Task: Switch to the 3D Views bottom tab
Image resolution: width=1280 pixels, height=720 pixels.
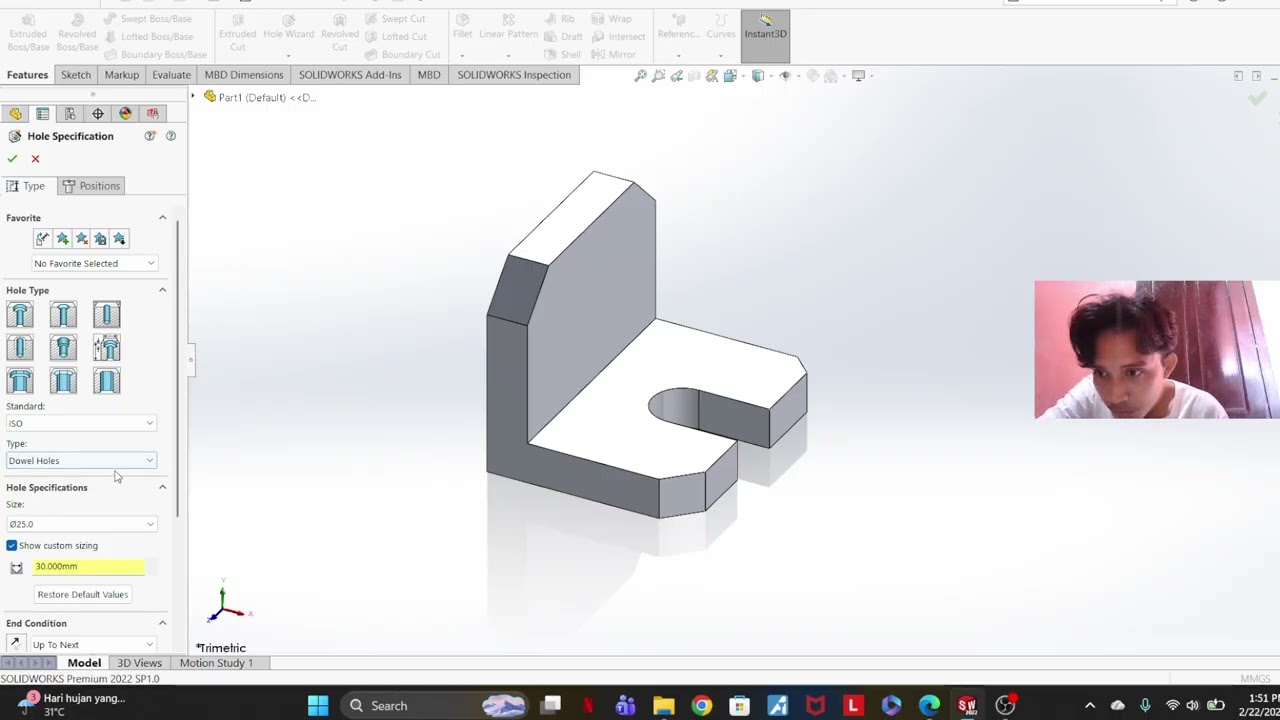Action: (139, 663)
